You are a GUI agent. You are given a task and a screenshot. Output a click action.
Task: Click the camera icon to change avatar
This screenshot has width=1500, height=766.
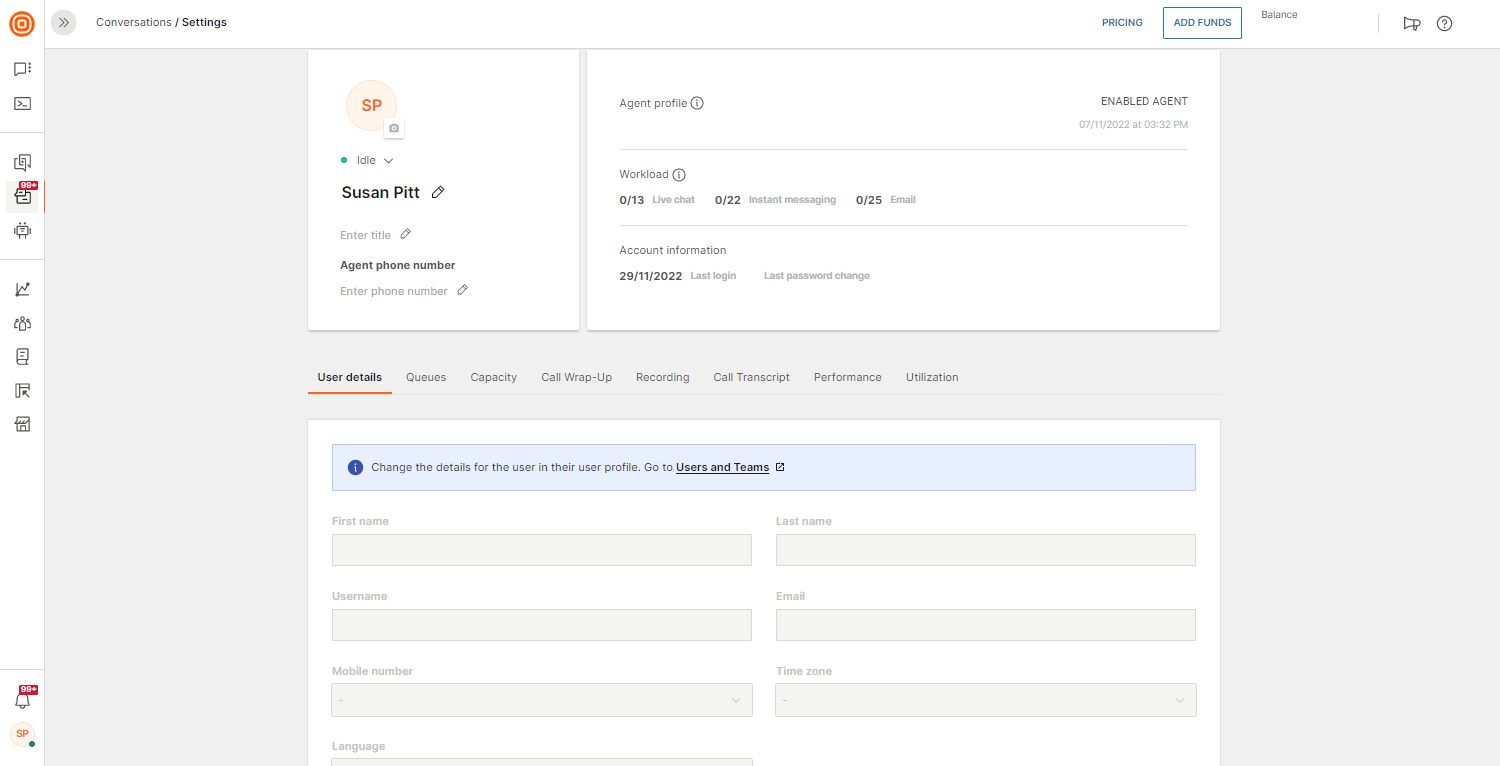pyautogui.click(x=394, y=129)
